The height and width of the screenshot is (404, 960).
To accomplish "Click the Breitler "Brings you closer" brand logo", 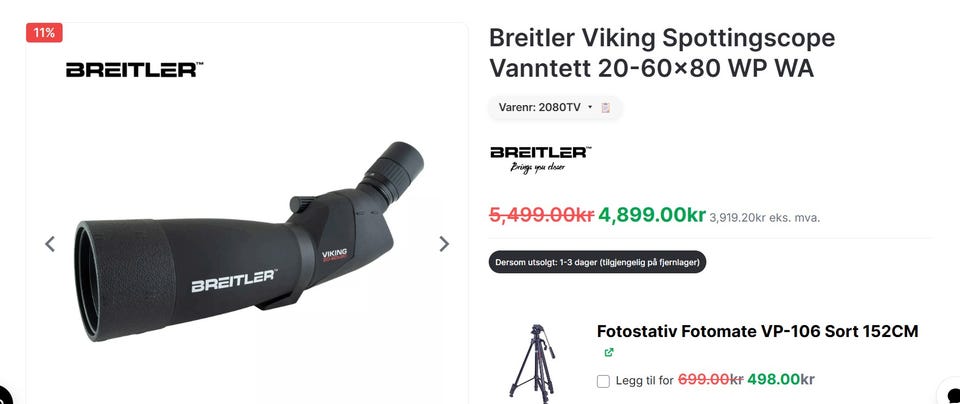I will coord(541,160).
